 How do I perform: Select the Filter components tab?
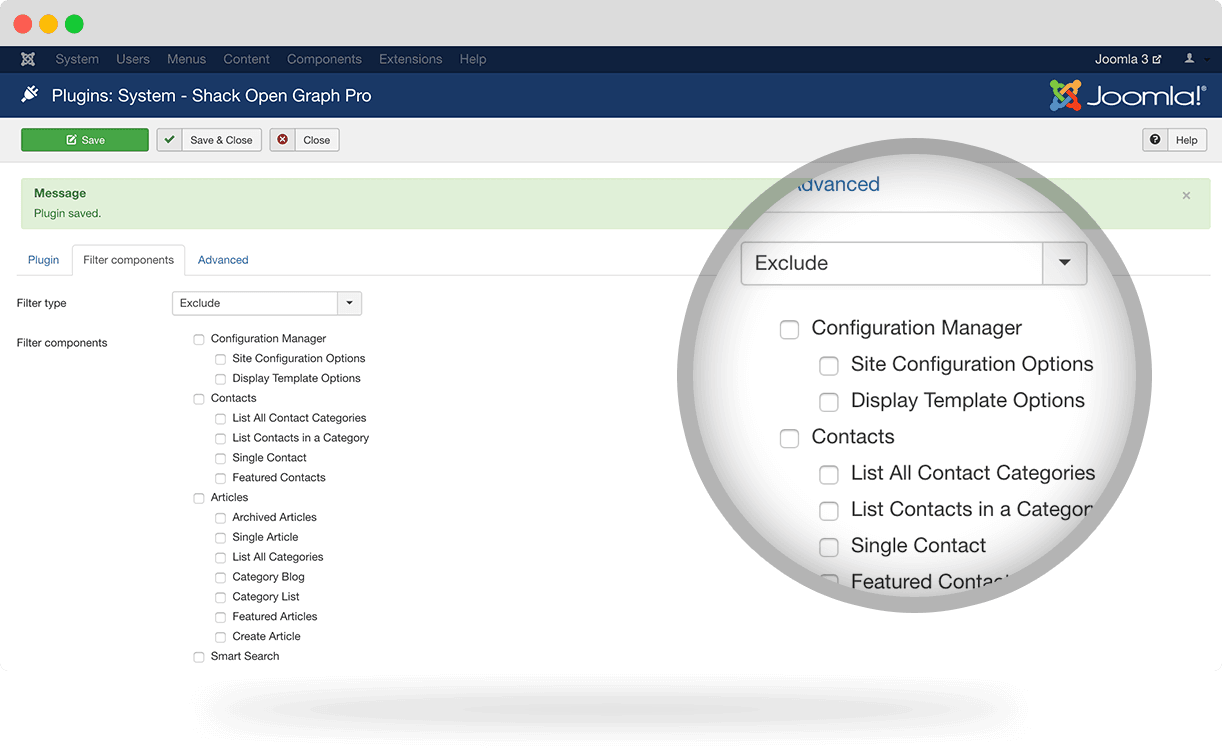(x=128, y=260)
